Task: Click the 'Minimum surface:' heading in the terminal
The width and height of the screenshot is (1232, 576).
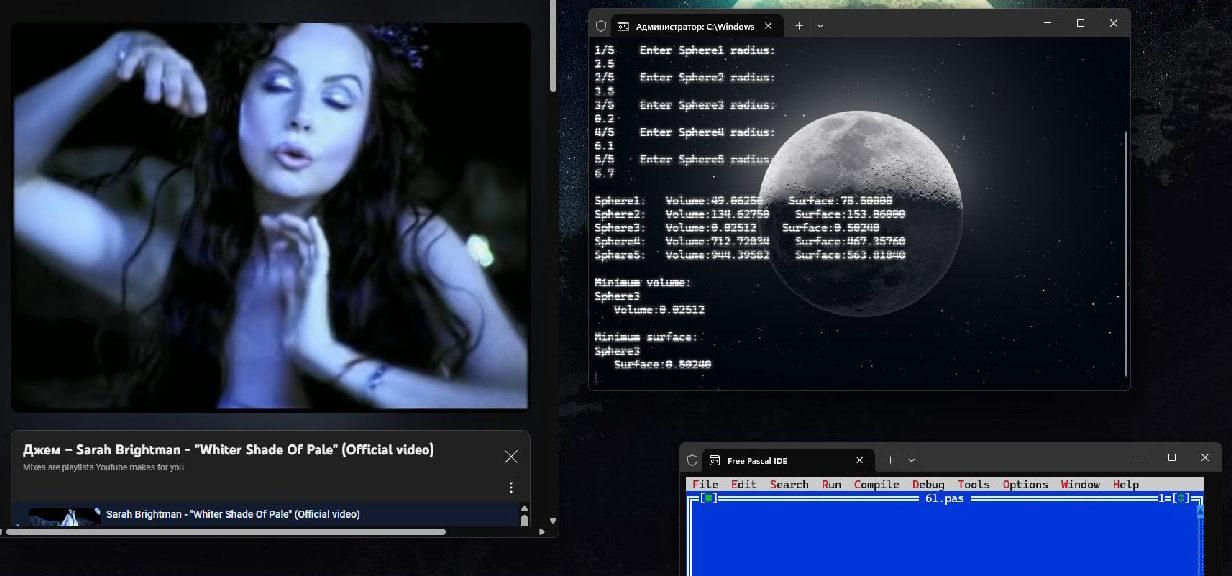Action: point(646,338)
